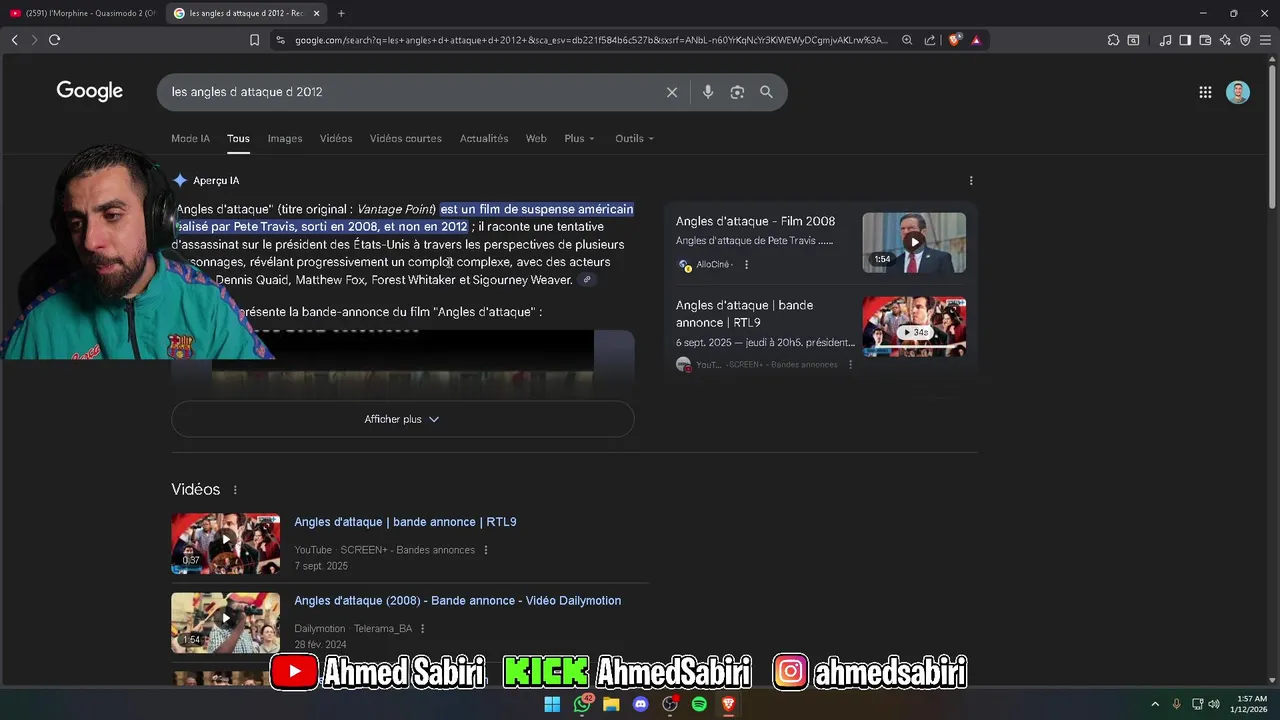Open the browser extensions puzzle icon

pyautogui.click(x=1113, y=40)
